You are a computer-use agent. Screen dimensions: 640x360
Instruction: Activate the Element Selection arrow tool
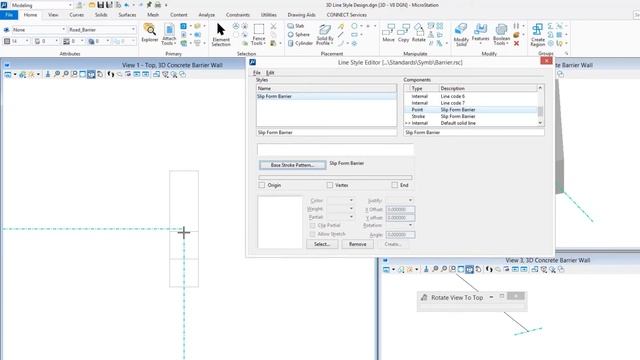(x=221, y=34)
